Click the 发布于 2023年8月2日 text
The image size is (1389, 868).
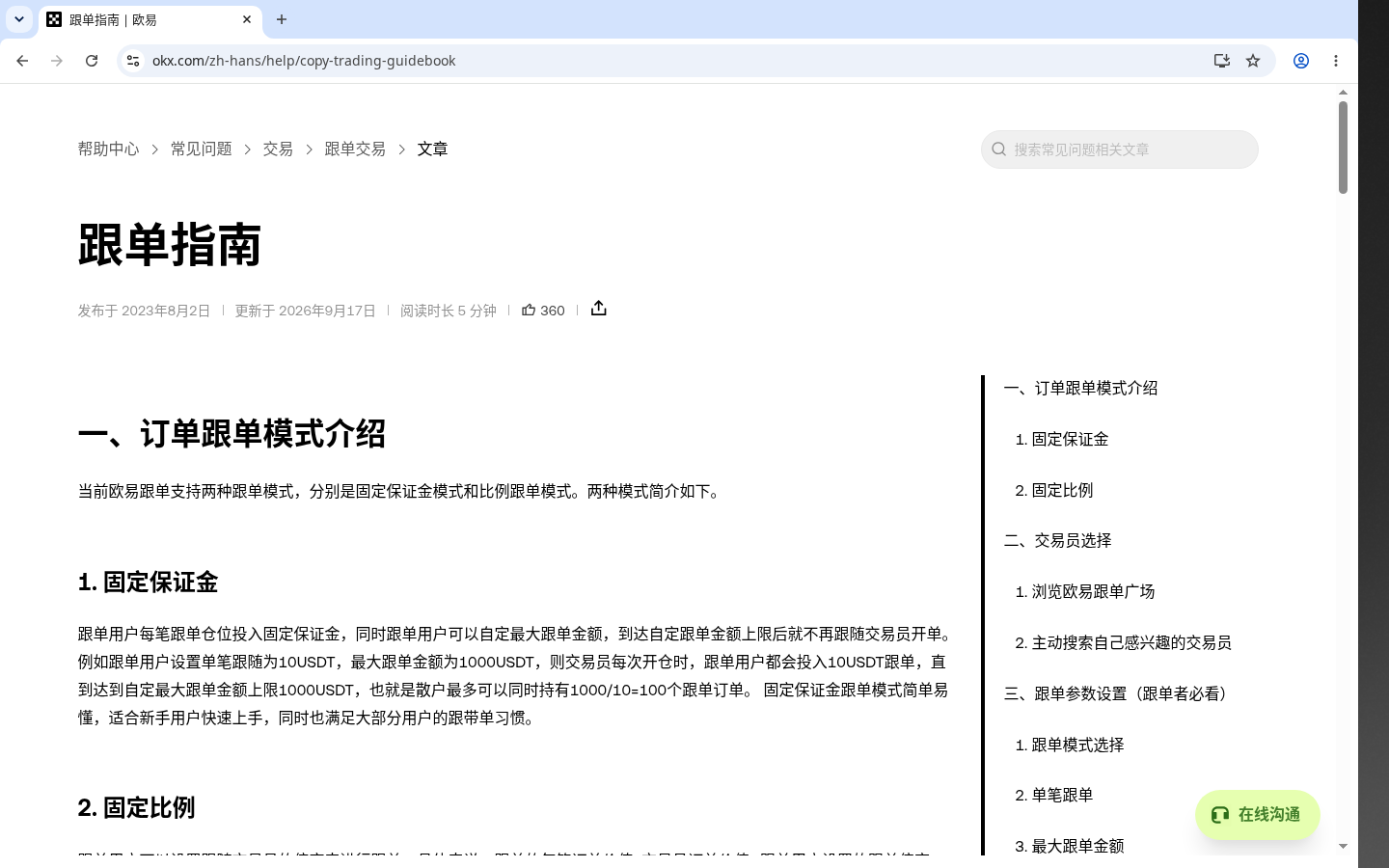pos(144,311)
